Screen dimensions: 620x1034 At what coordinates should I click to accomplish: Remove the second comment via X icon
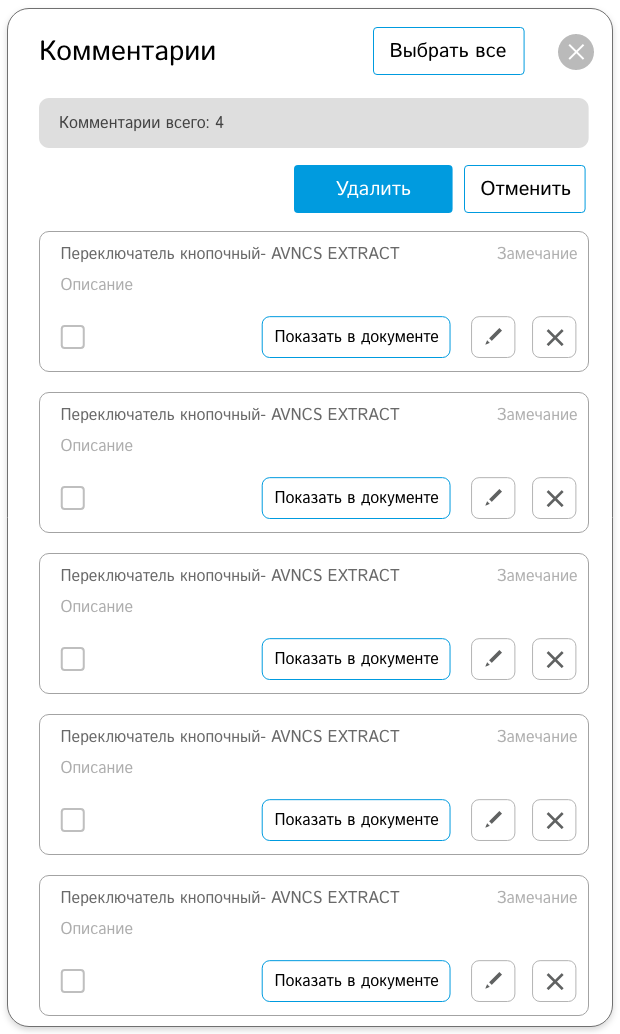pyautogui.click(x=554, y=498)
